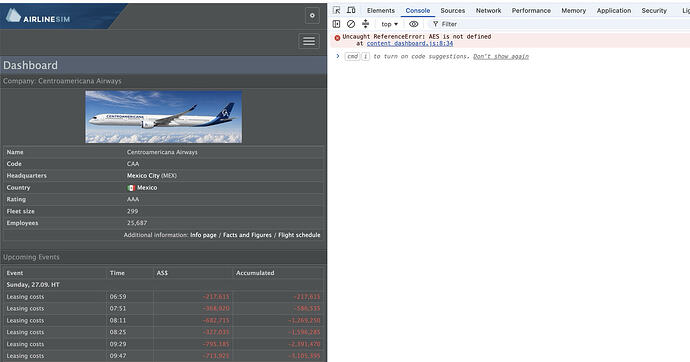Viewport: 690px width, 362px height.
Task: Toggle the device toolbar icon
Action: pos(351,10)
